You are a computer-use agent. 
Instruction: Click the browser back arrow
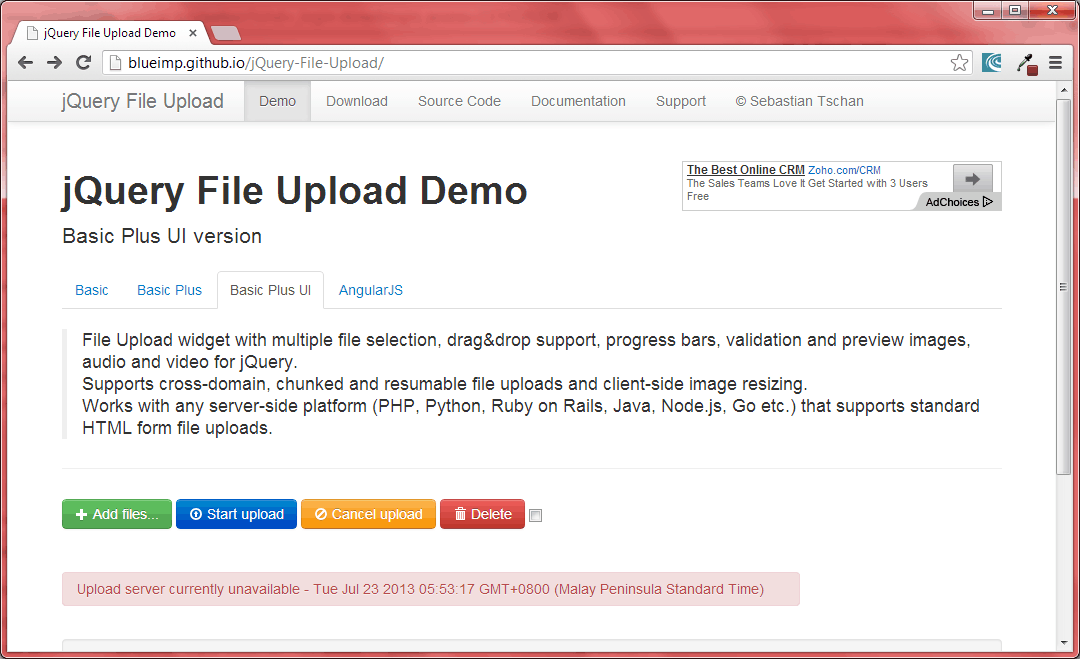(x=25, y=62)
